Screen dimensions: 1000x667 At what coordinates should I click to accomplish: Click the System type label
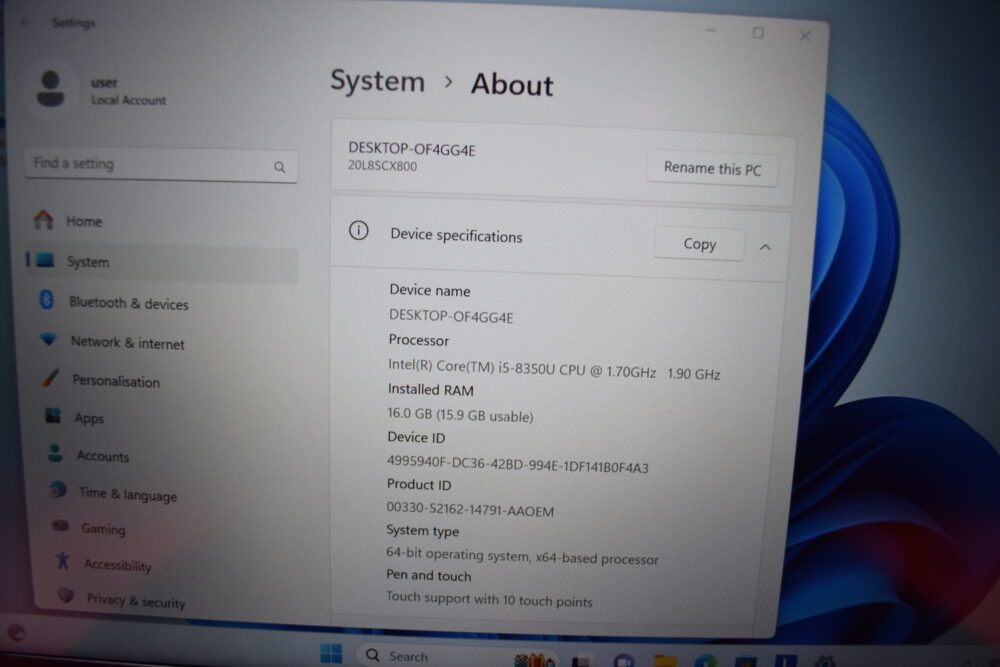422,531
